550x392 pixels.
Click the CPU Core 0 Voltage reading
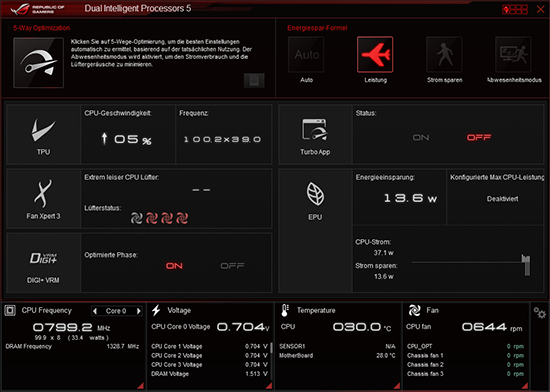210,327
